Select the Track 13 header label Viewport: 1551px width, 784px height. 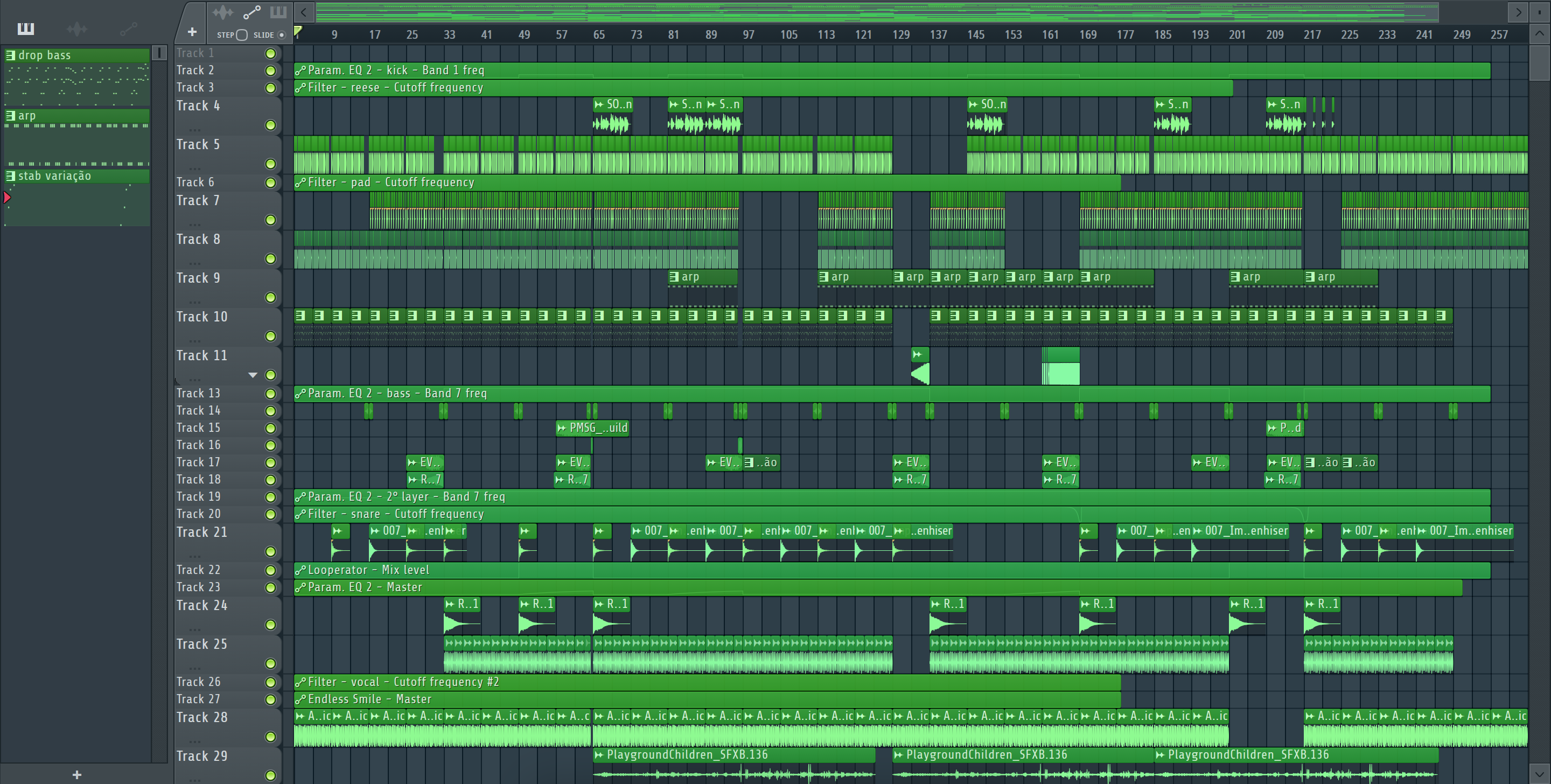tap(198, 393)
